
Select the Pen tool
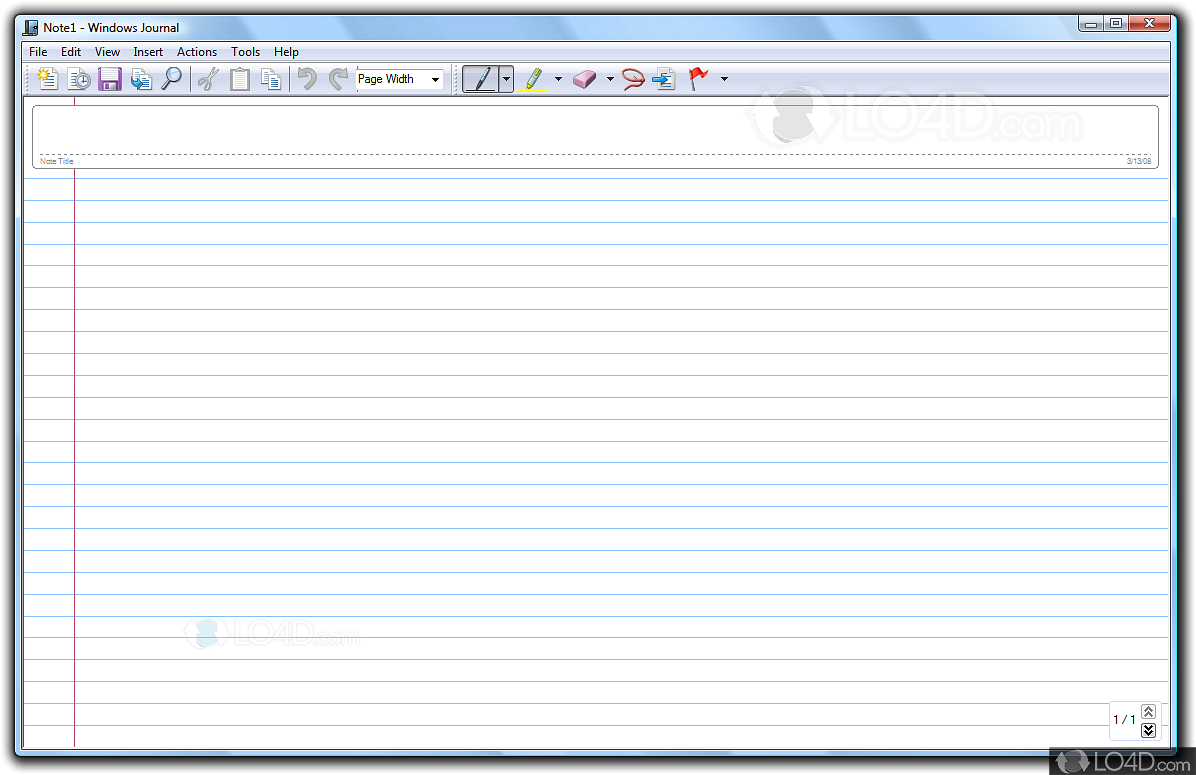pos(481,79)
